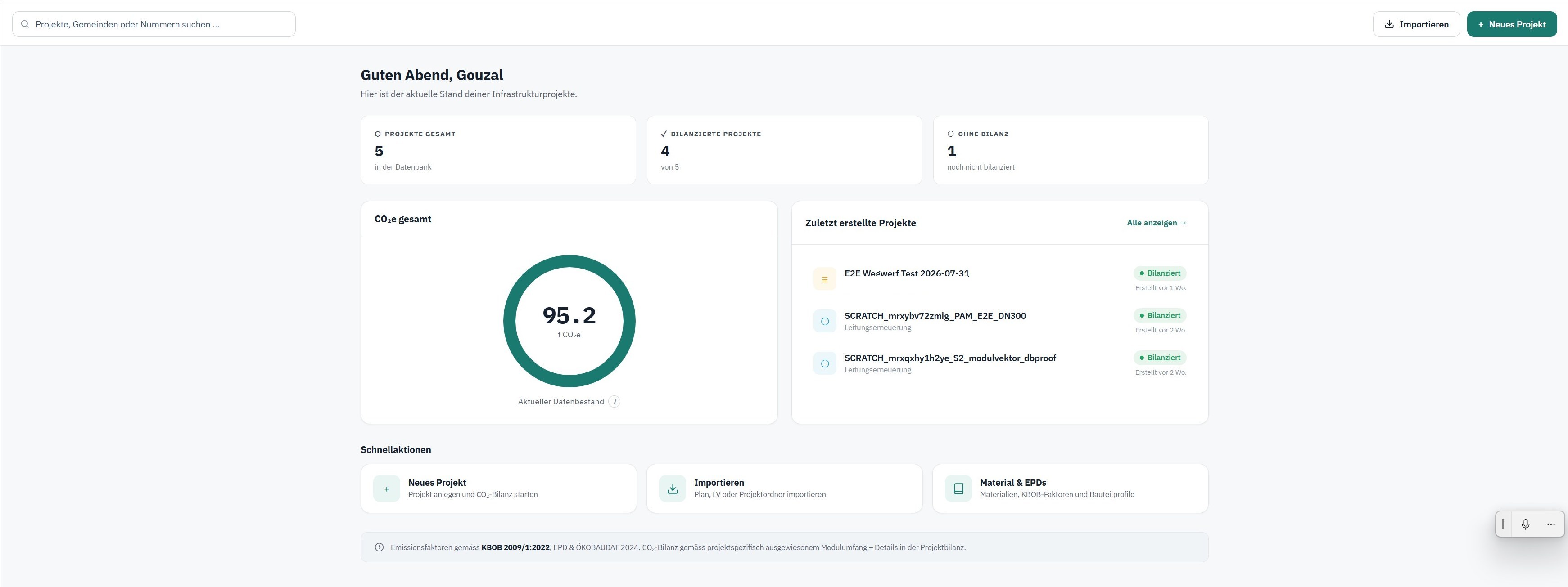Click the circle icon of S2_modulvektor_dbproof project
The height and width of the screenshot is (587, 1568).
point(825,364)
